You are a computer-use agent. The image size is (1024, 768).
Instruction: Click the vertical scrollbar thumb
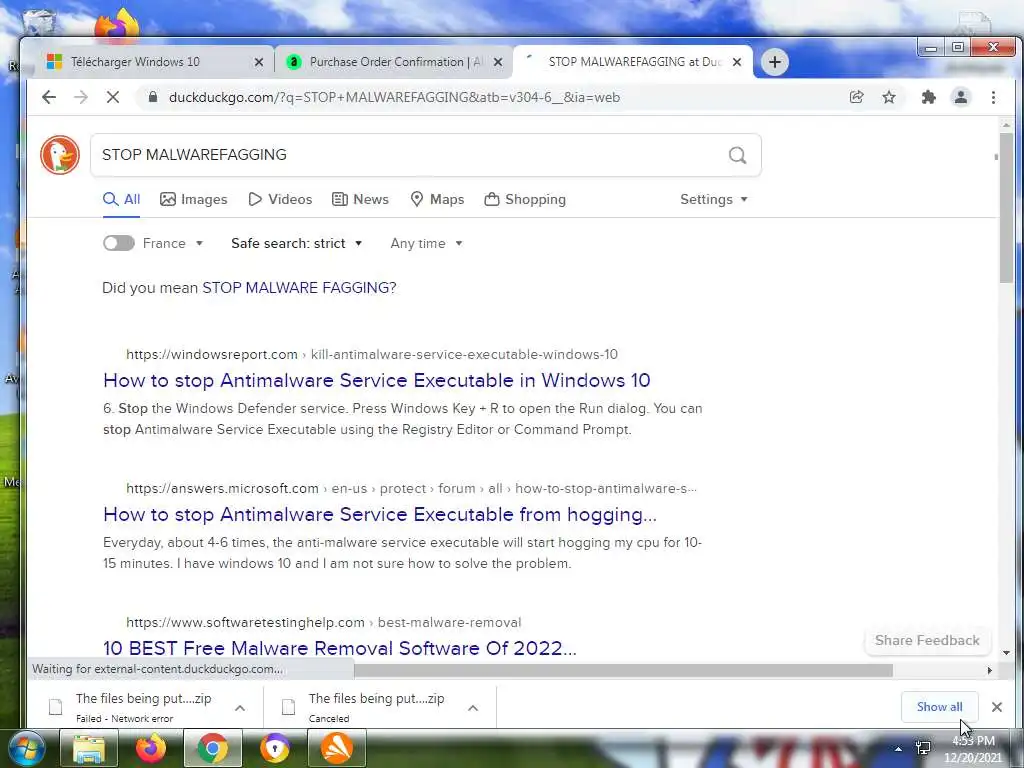[1006, 208]
